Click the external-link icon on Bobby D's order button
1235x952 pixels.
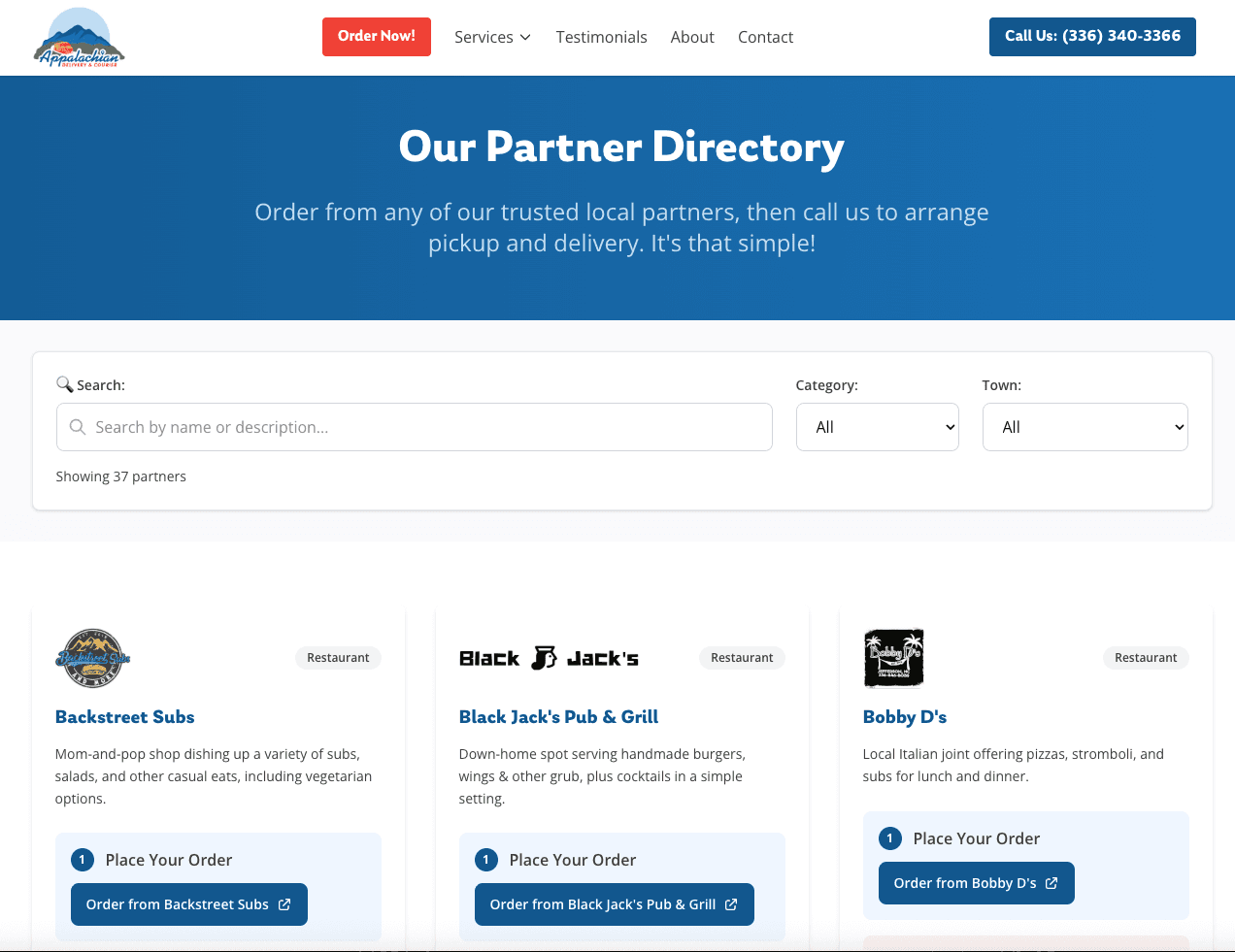[1051, 883]
